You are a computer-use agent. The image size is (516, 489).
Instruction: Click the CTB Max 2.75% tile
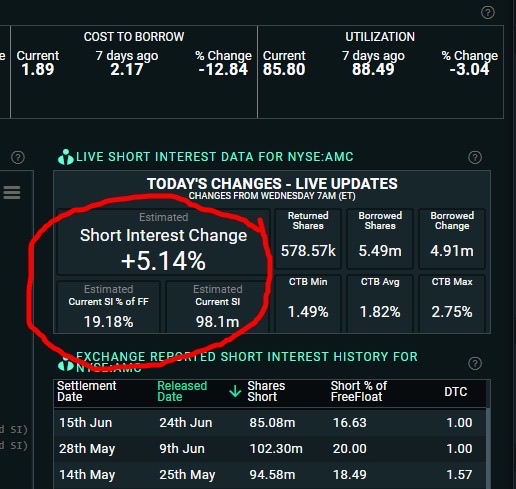click(x=452, y=304)
